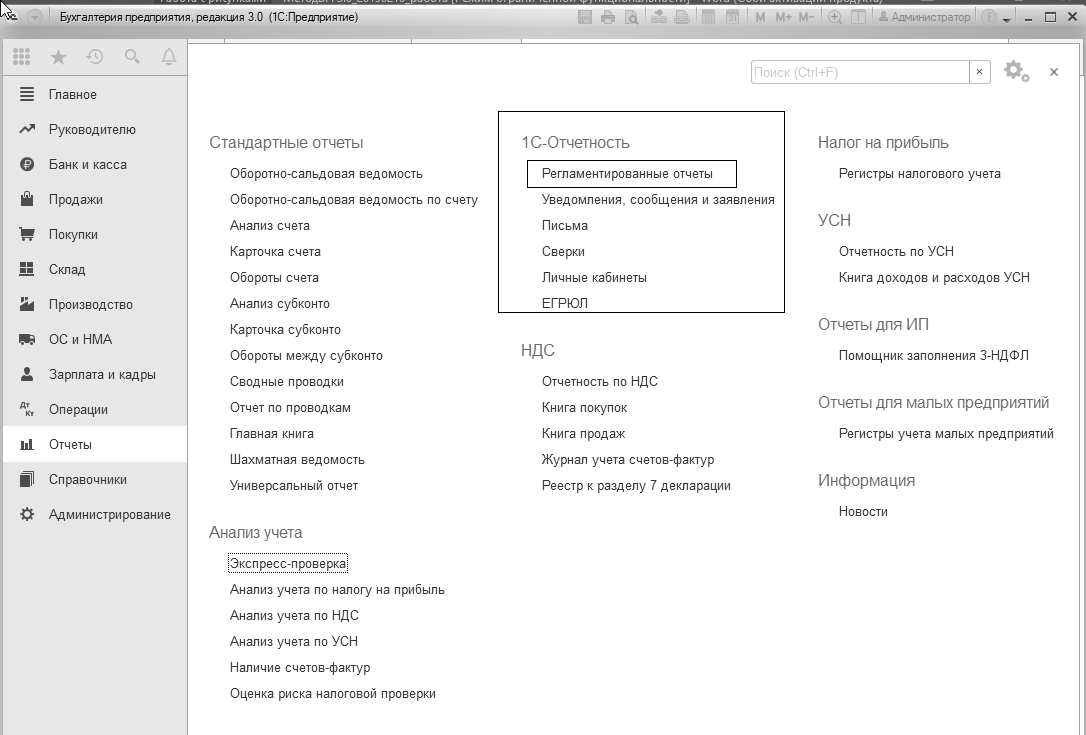This screenshot has width=1086, height=735.
Task: Click the zoom magnifier plus icon
Action: 835,17
